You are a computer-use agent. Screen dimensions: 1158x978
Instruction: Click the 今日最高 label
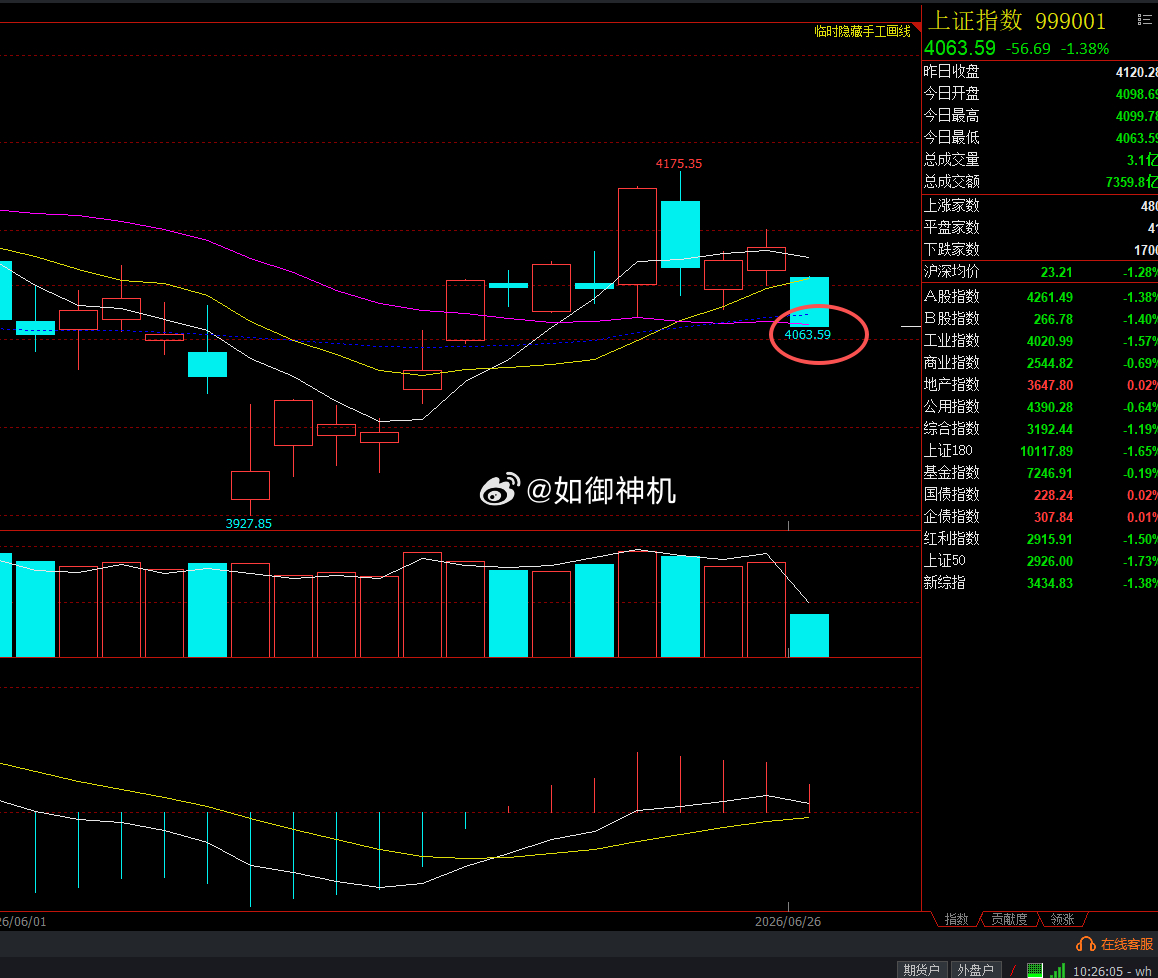[951, 116]
